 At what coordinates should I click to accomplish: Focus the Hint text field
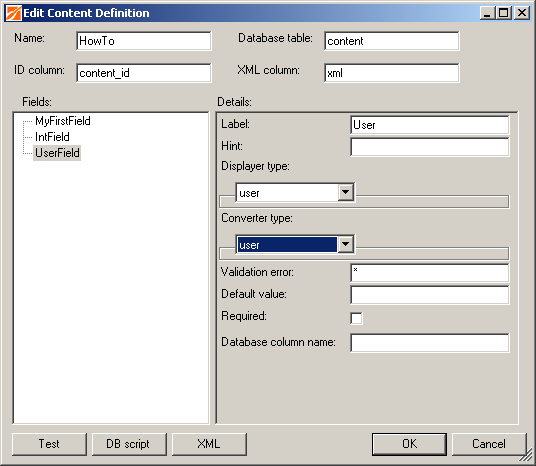(x=430, y=147)
